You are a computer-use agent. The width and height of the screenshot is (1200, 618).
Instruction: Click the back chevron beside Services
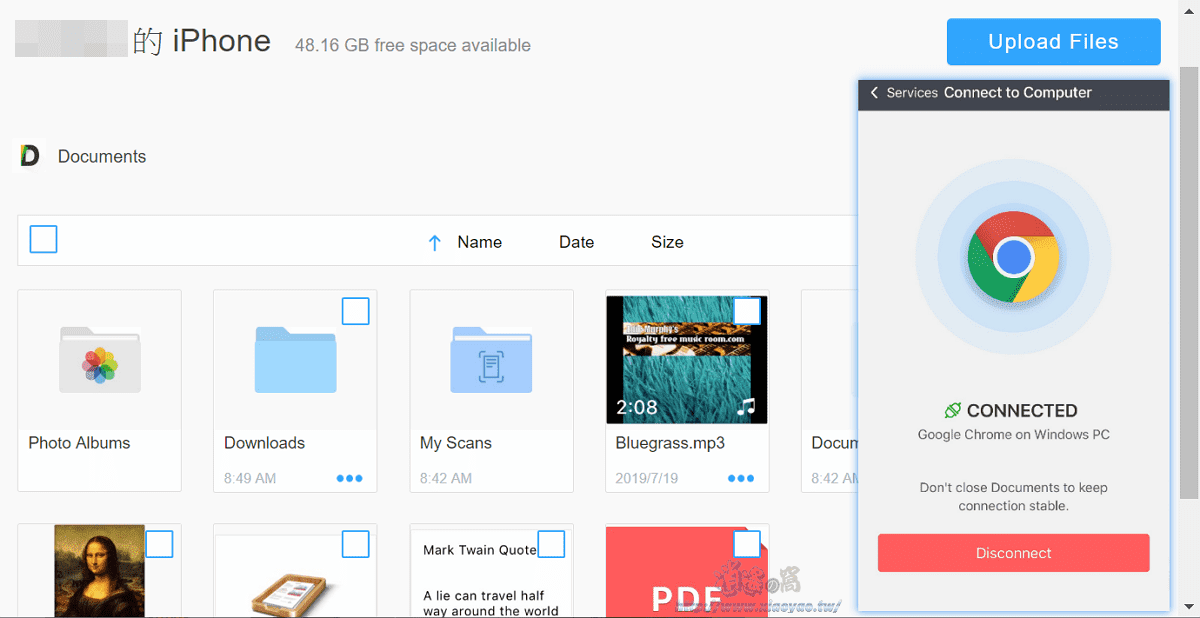coord(874,93)
